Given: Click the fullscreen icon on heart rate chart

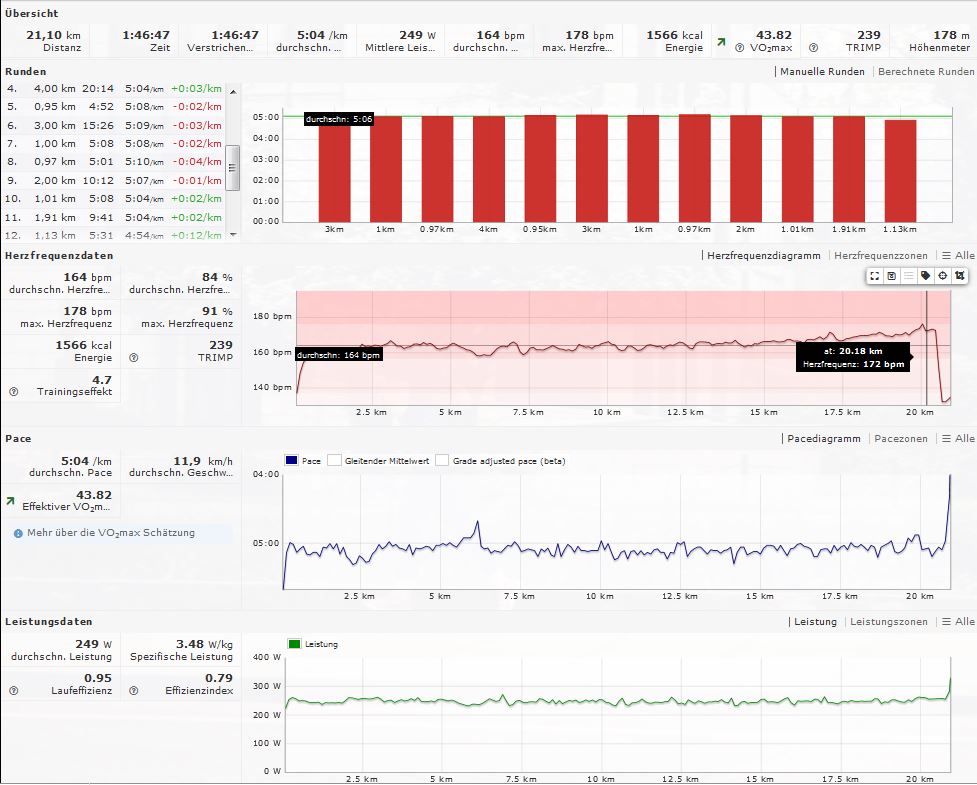Looking at the screenshot, I should [x=875, y=276].
